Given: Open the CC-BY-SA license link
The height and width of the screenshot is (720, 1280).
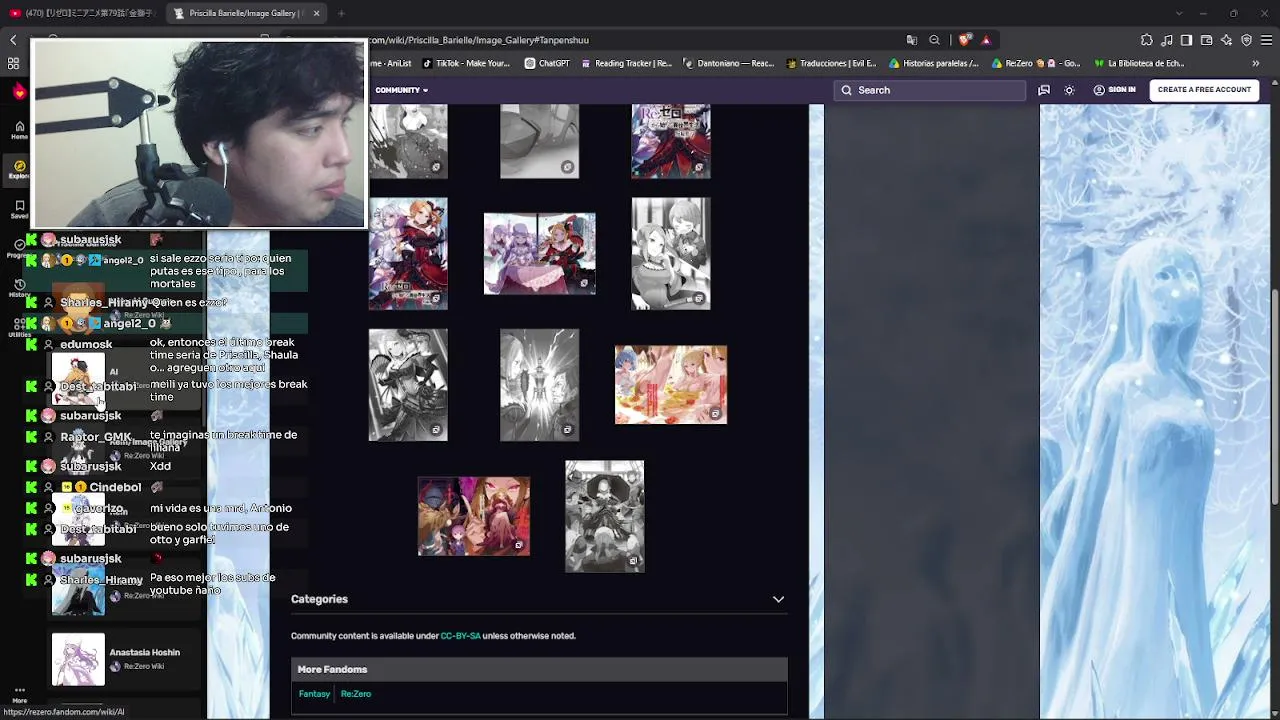Looking at the screenshot, I should (460, 636).
